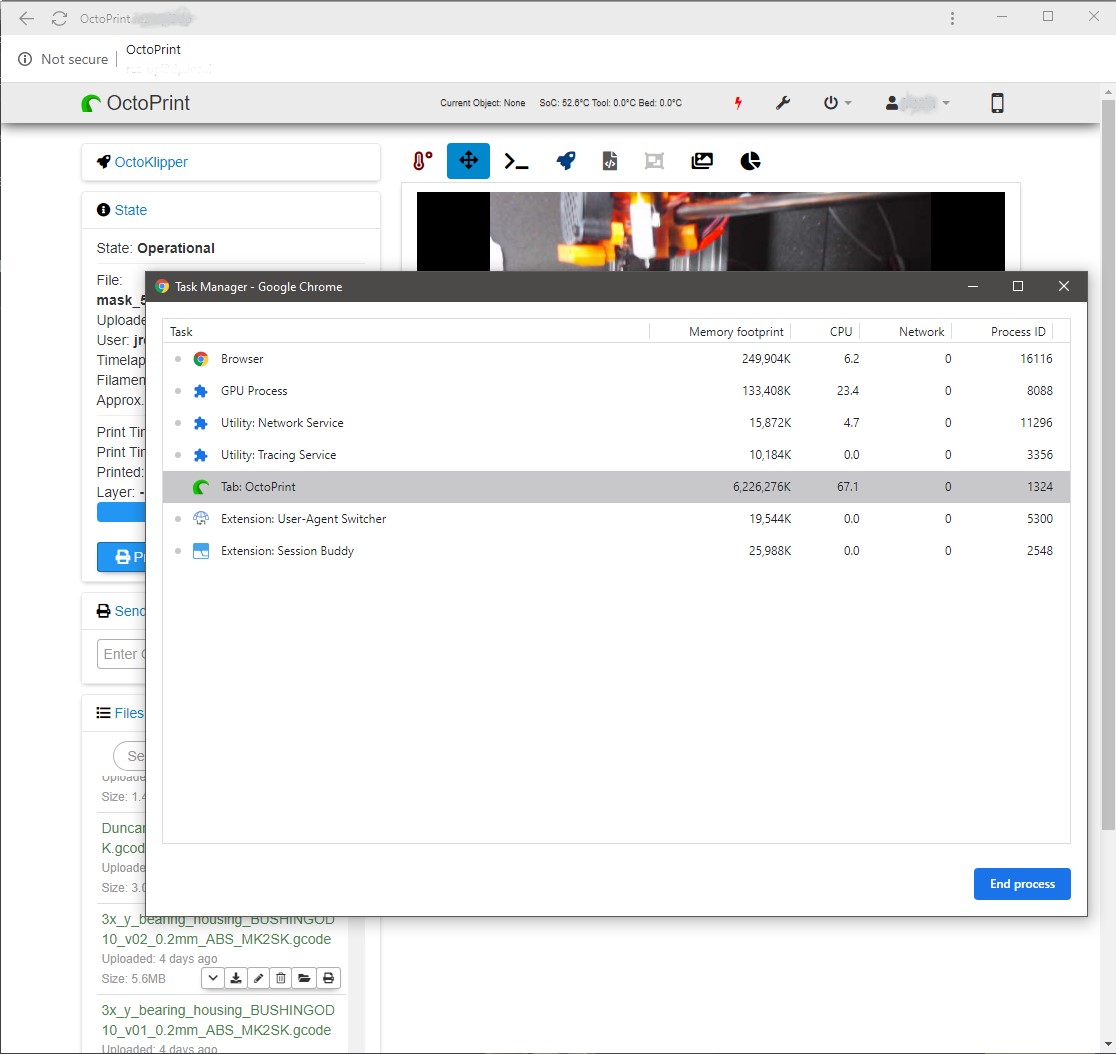Image resolution: width=1116 pixels, height=1054 pixels.
Task: Open the browser three-dot menu
Action: click(952, 19)
